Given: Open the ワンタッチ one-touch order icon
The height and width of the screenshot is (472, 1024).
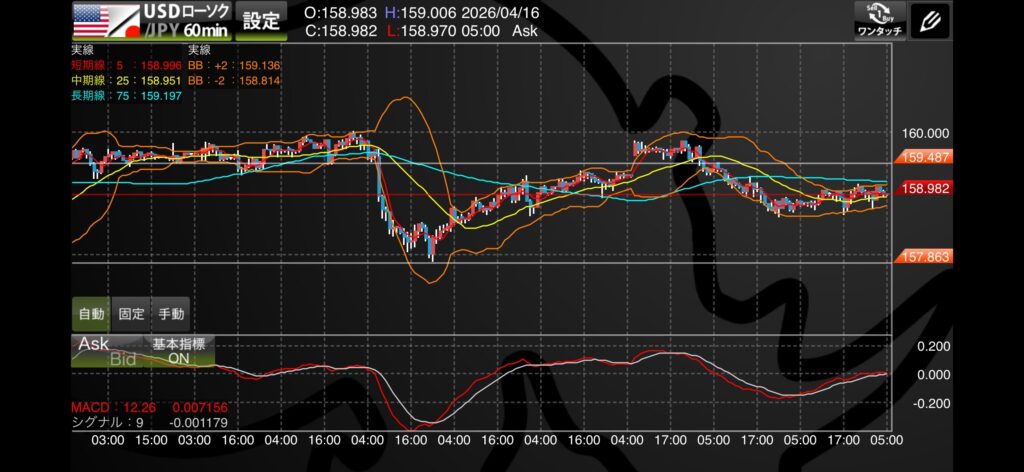Looking at the screenshot, I should coord(880,20).
